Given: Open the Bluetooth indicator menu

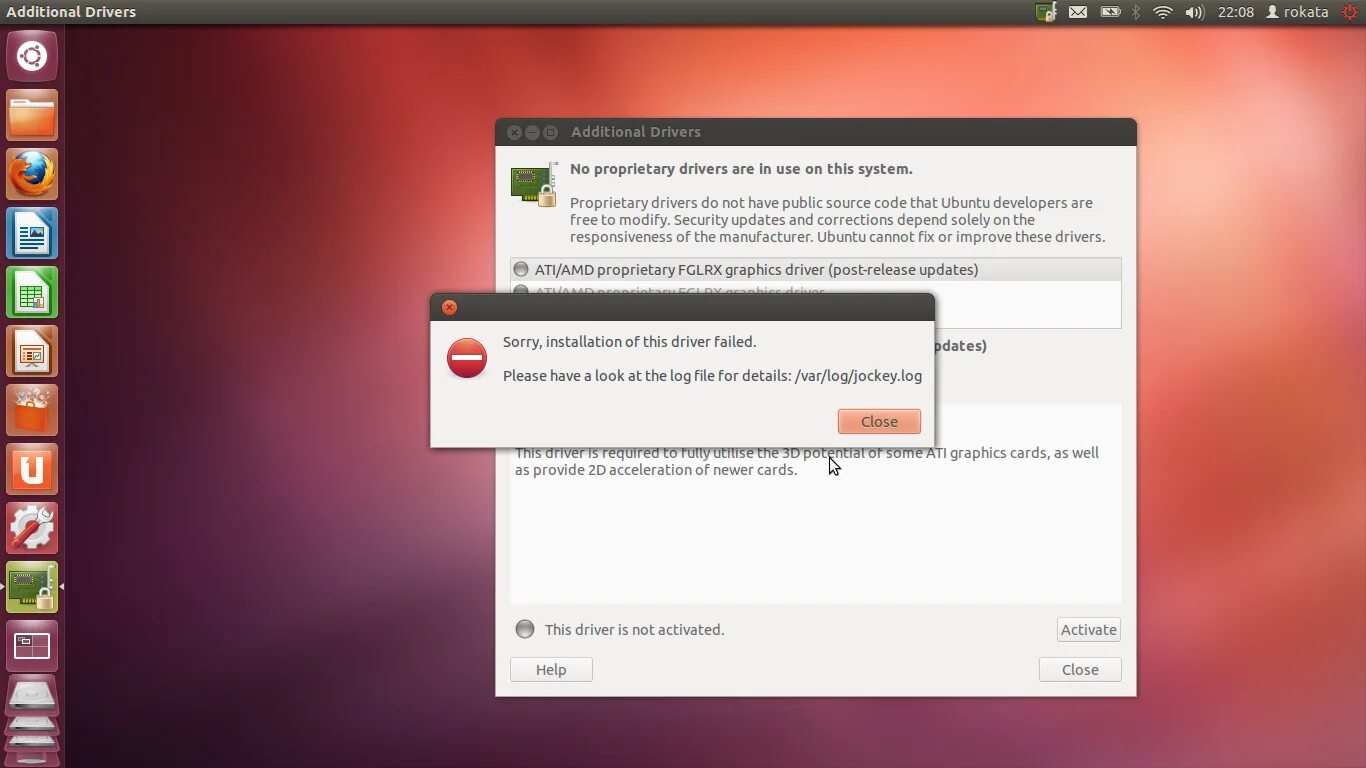Looking at the screenshot, I should [x=1136, y=12].
